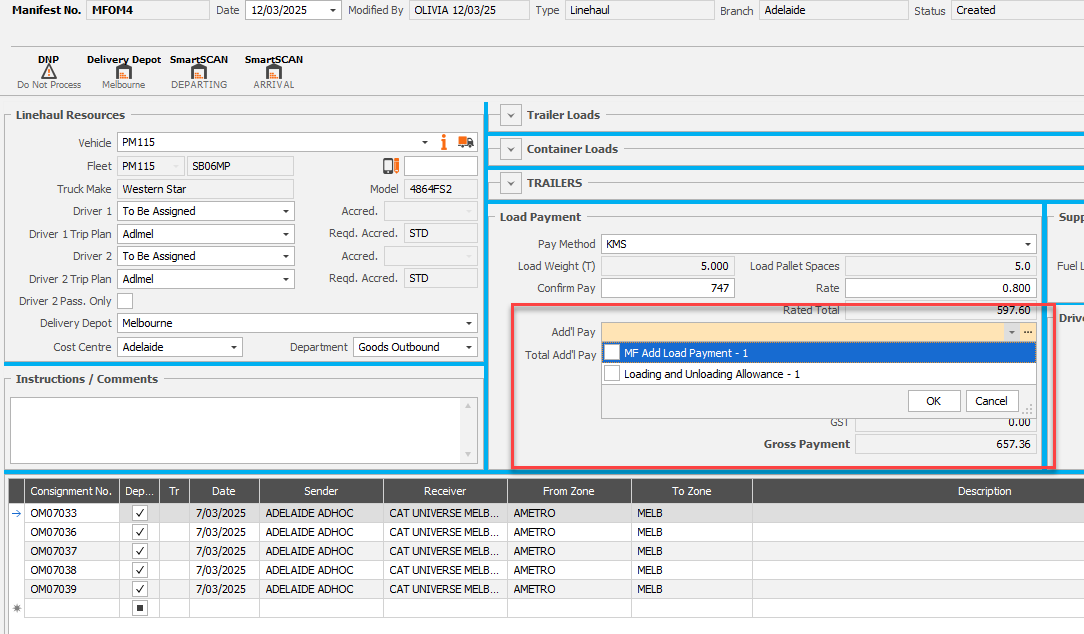The height and width of the screenshot is (634, 1084).
Task: Click the SmartSCAN DEPARTING icon
Action: (199, 72)
